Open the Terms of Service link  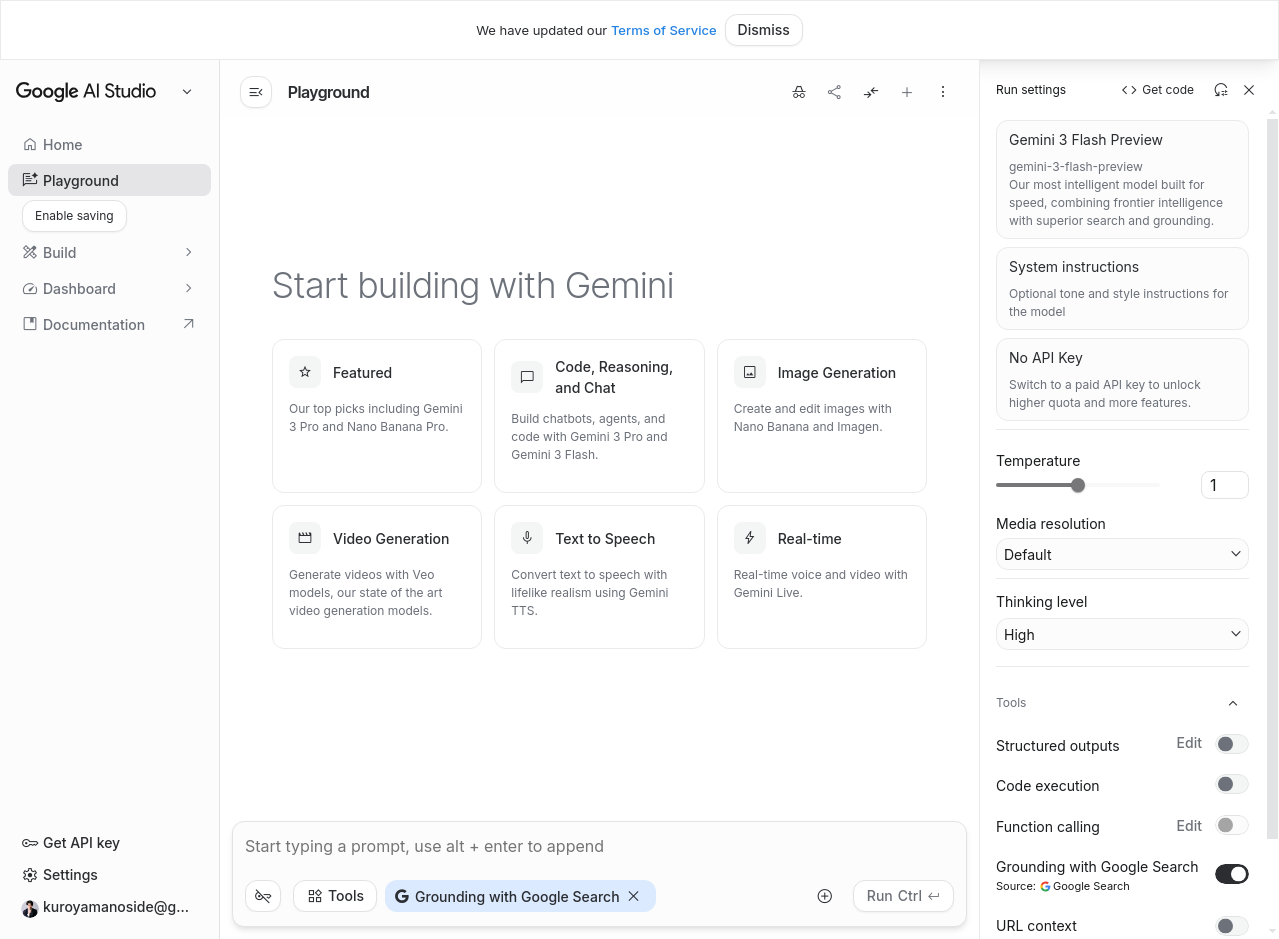663,30
